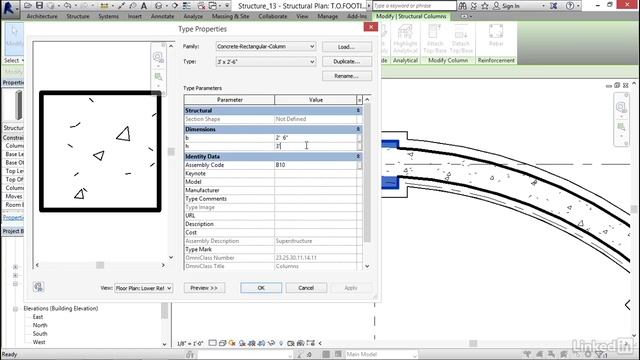Open the Family dropdown Concrete-Rectangular-Column

(266, 47)
